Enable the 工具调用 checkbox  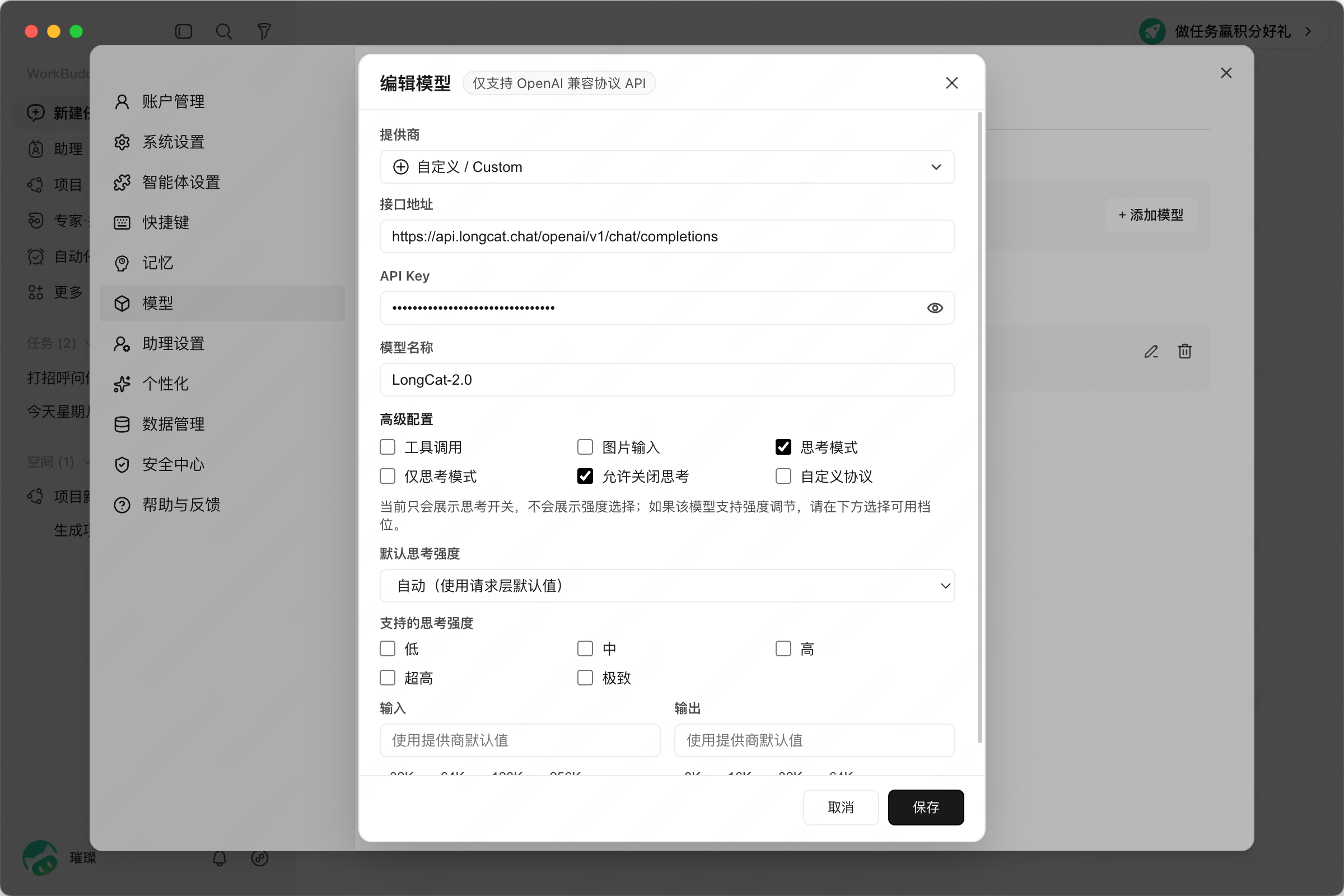[388, 447]
